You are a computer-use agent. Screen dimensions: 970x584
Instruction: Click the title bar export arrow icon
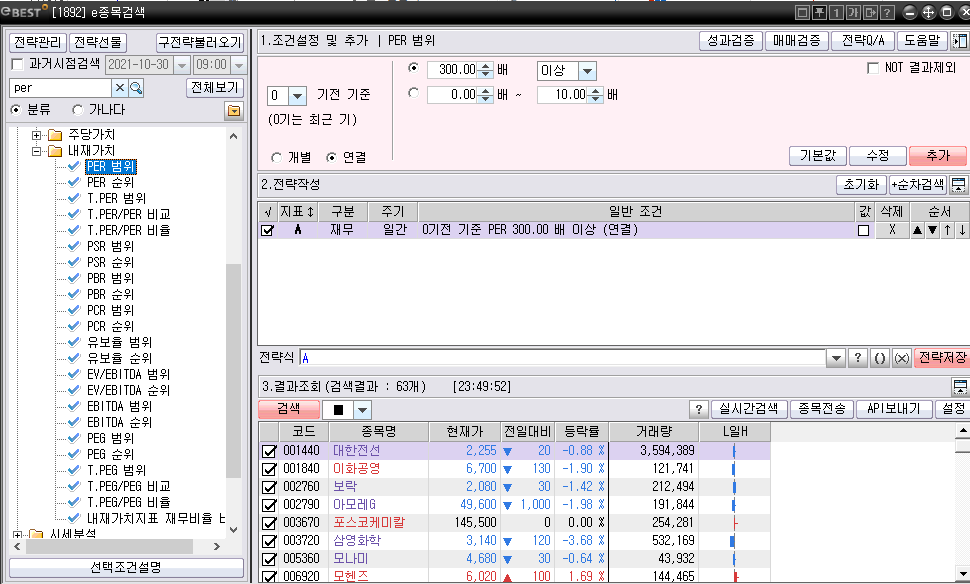coord(870,12)
